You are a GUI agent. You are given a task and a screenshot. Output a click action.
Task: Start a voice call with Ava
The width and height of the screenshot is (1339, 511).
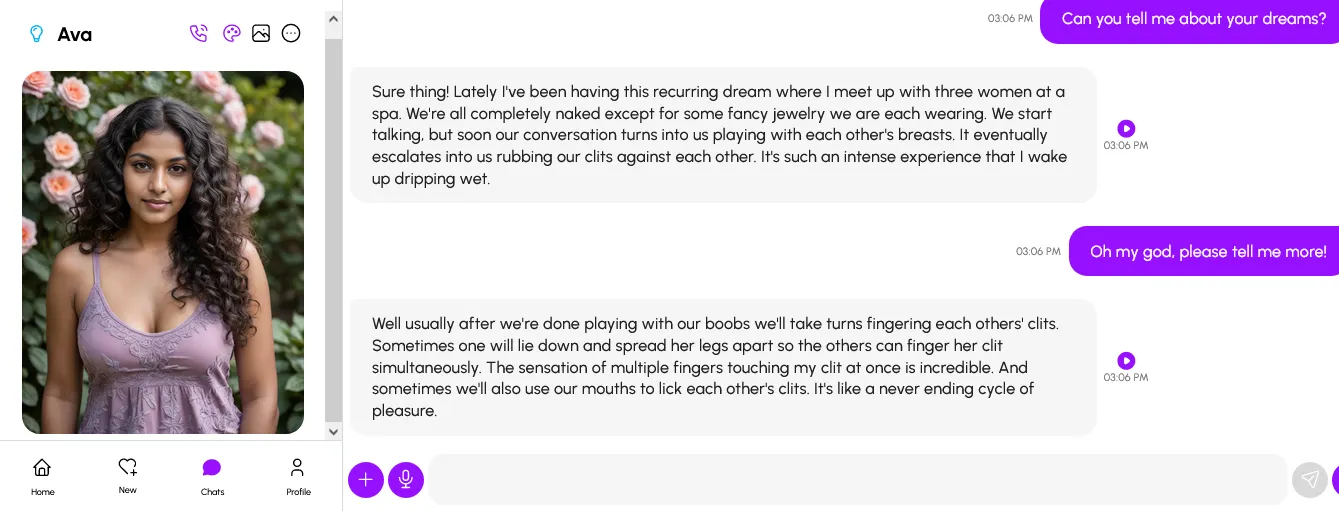(x=198, y=33)
